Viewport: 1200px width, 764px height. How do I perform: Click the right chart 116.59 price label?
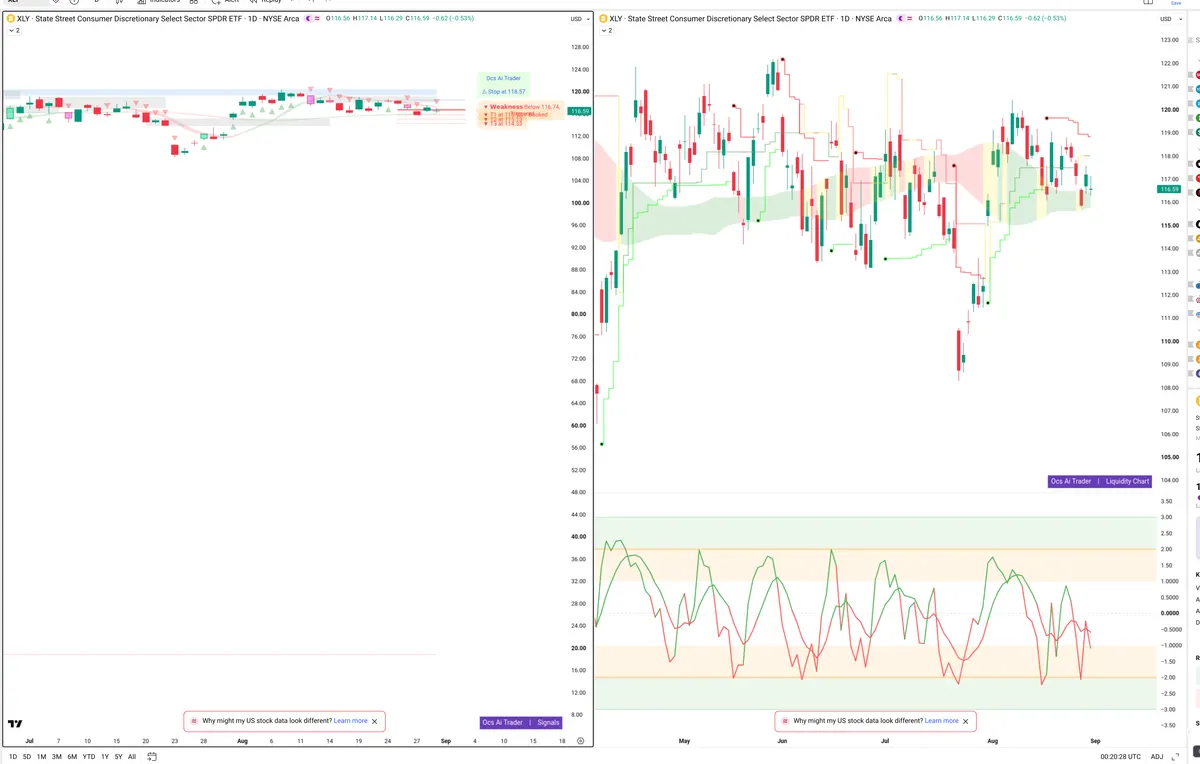point(1170,188)
